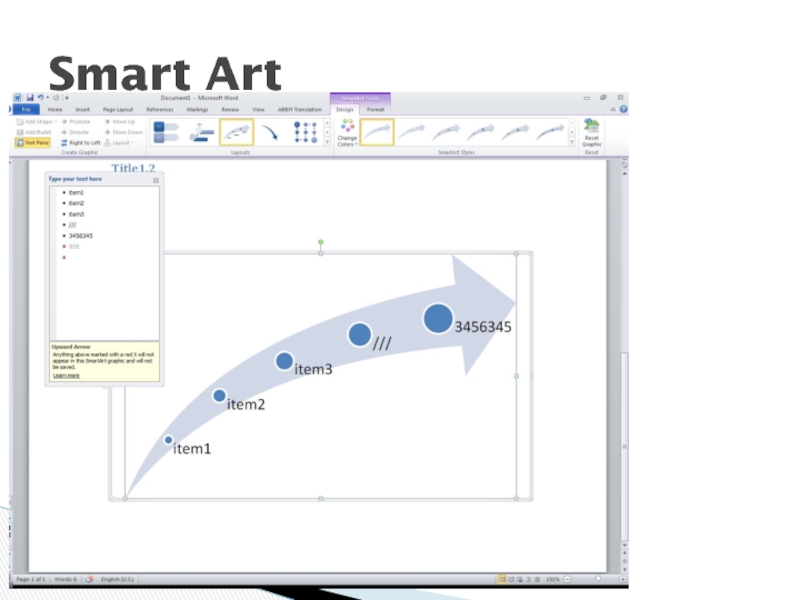
Task: Switch to the Home tab
Action: click(x=55, y=109)
